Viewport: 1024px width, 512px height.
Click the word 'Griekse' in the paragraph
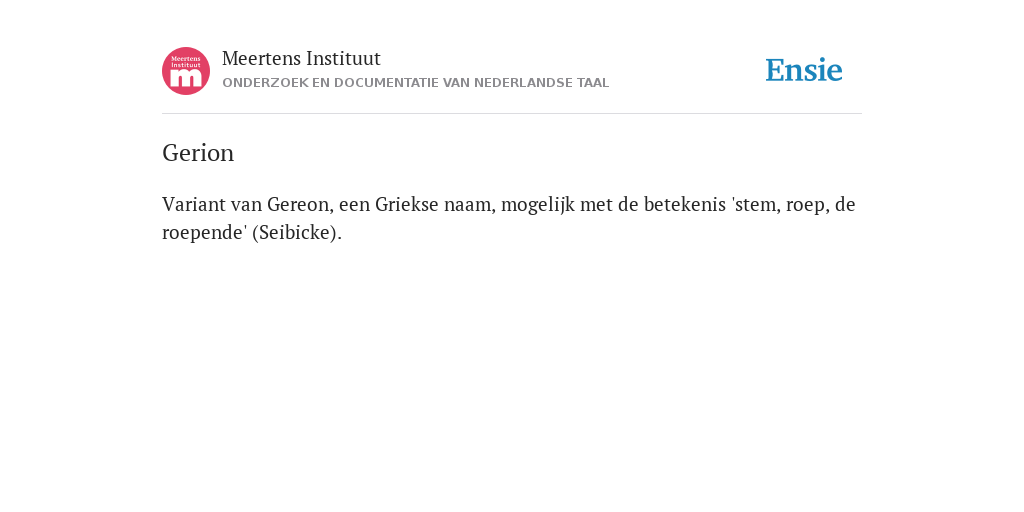click(x=407, y=204)
